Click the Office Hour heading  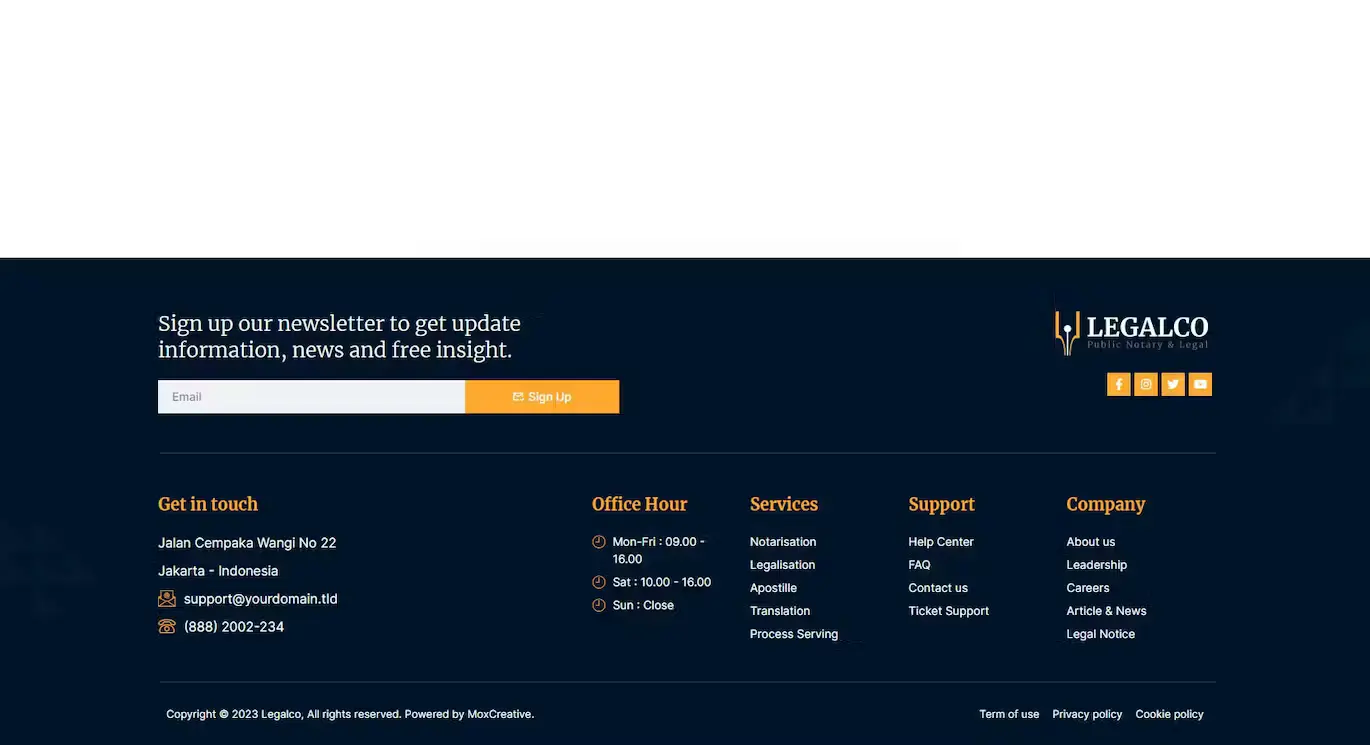(x=640, y=504)
